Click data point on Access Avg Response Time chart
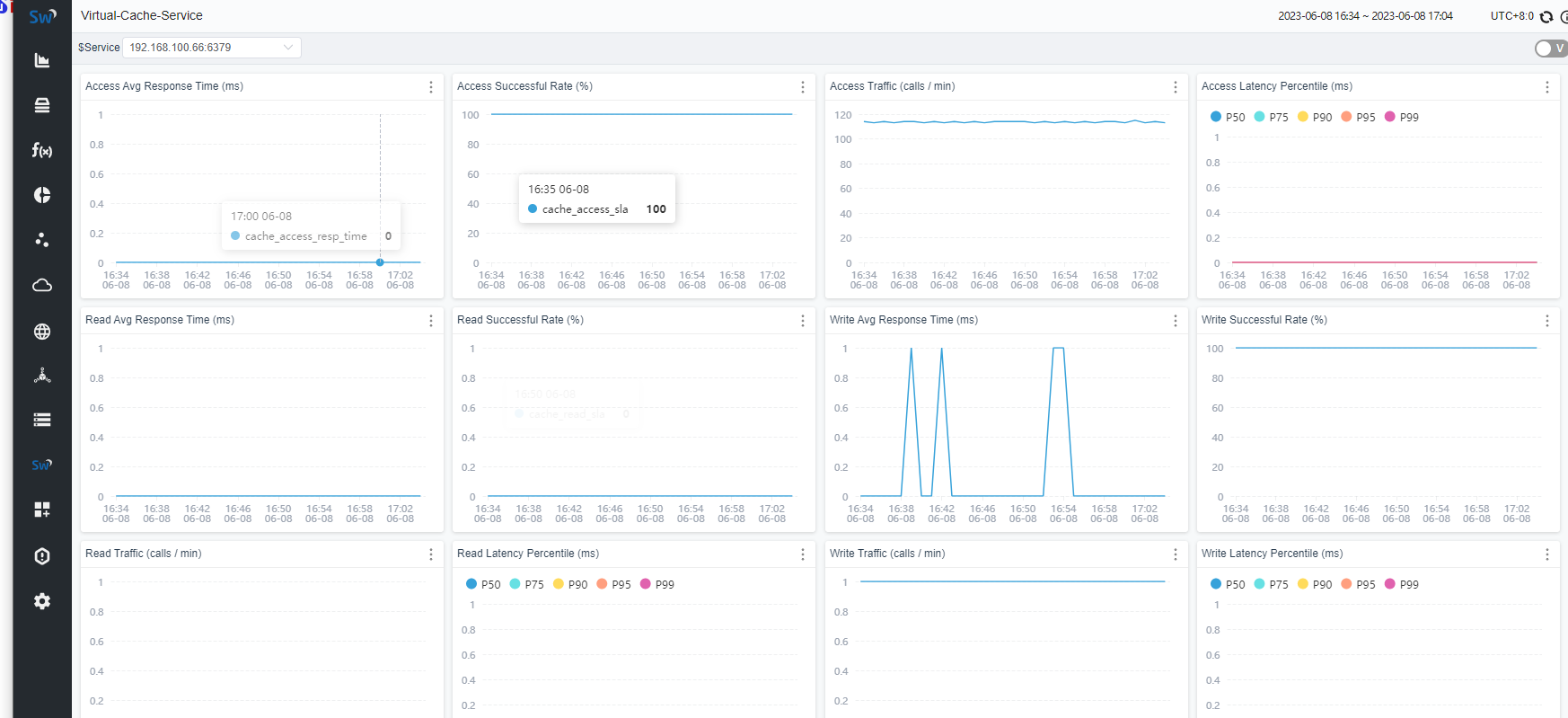This screenshot has height=718, width=1568. (x=380, y=262)
